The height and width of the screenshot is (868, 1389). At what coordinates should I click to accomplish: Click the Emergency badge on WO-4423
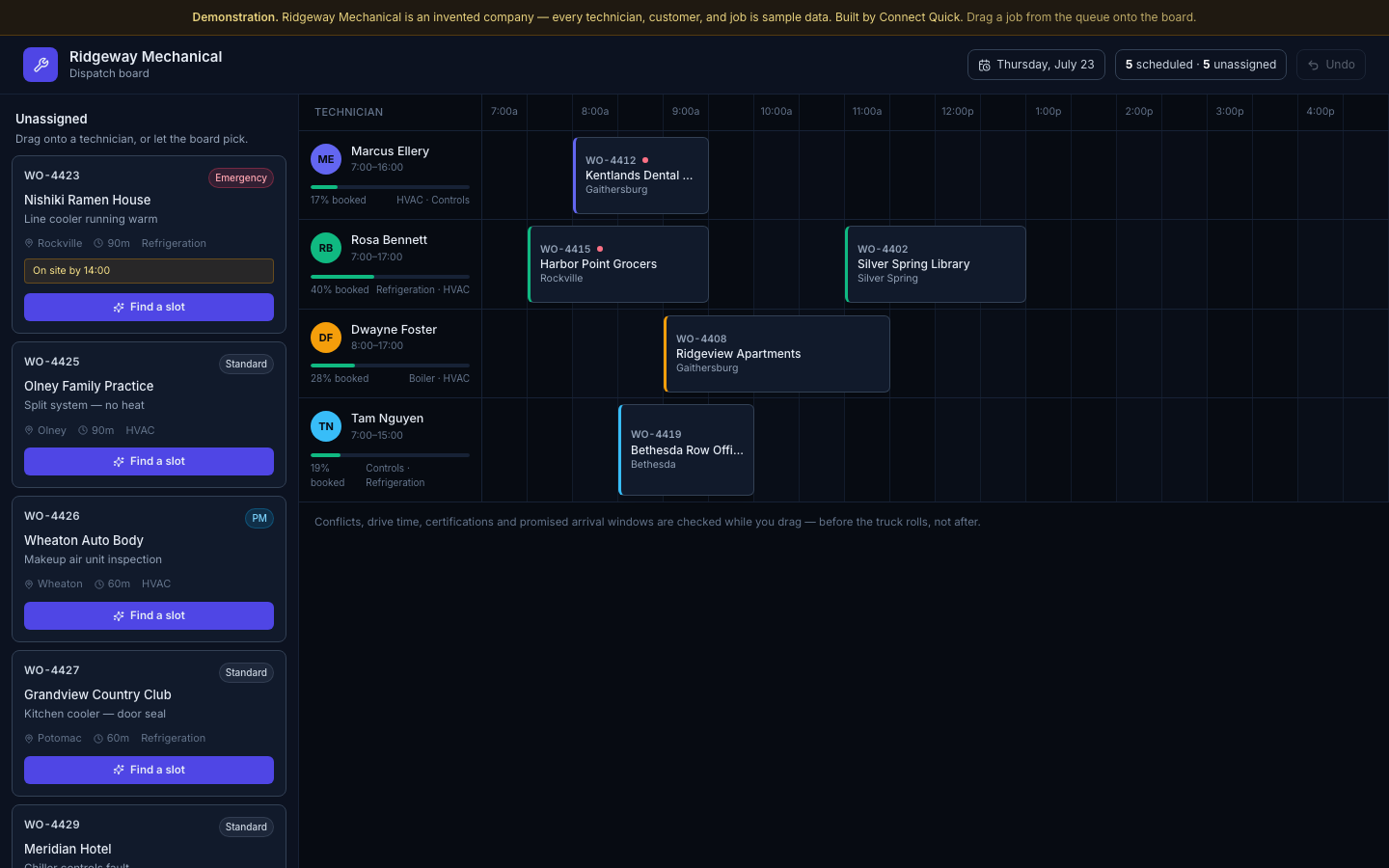[x=241, y=177]
